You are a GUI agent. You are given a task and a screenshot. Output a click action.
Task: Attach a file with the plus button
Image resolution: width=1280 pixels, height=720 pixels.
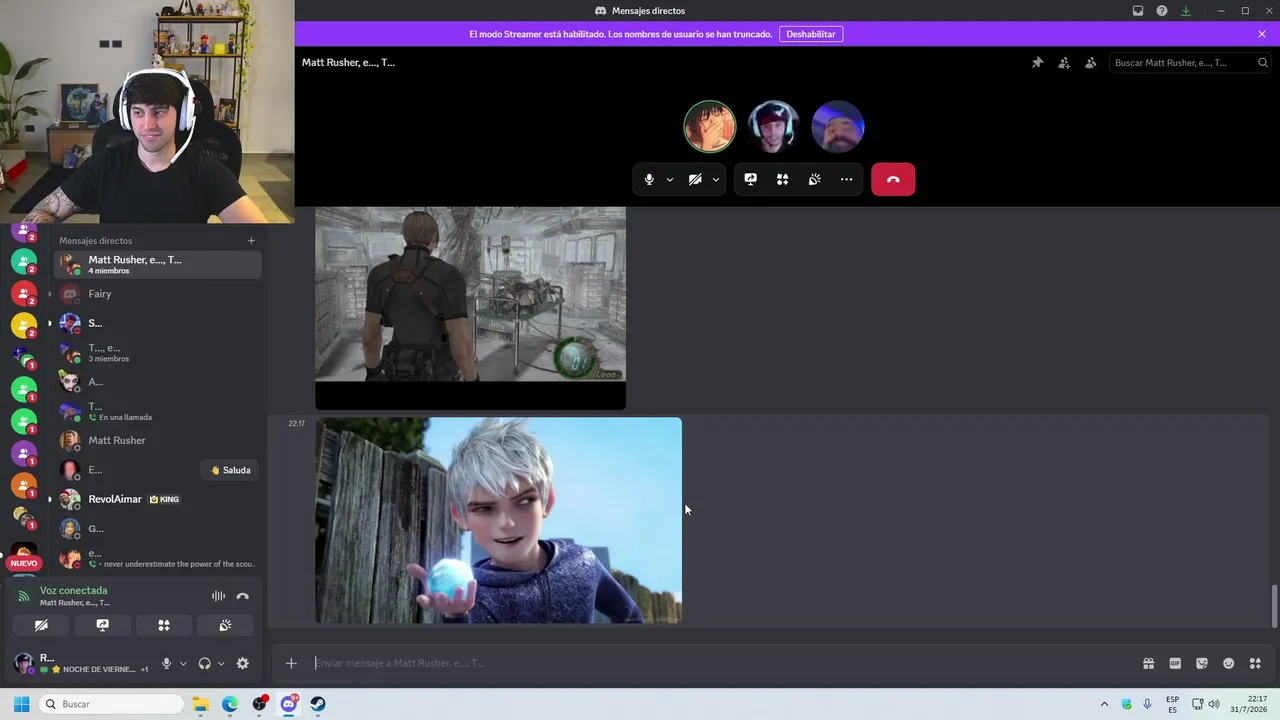291,663
